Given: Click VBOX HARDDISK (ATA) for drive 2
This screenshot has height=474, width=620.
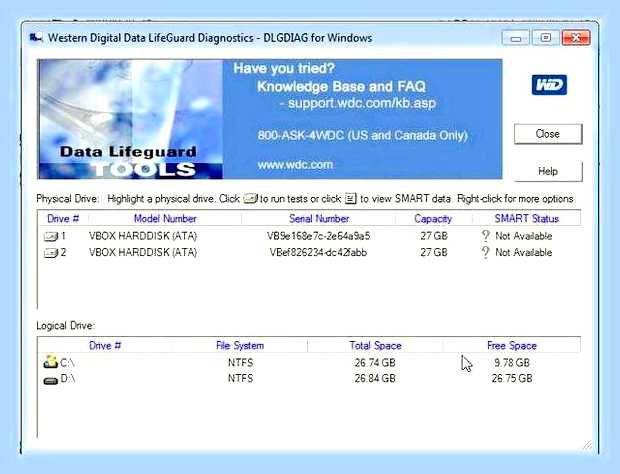Looking at the screenshot, I should coord(143,252).
